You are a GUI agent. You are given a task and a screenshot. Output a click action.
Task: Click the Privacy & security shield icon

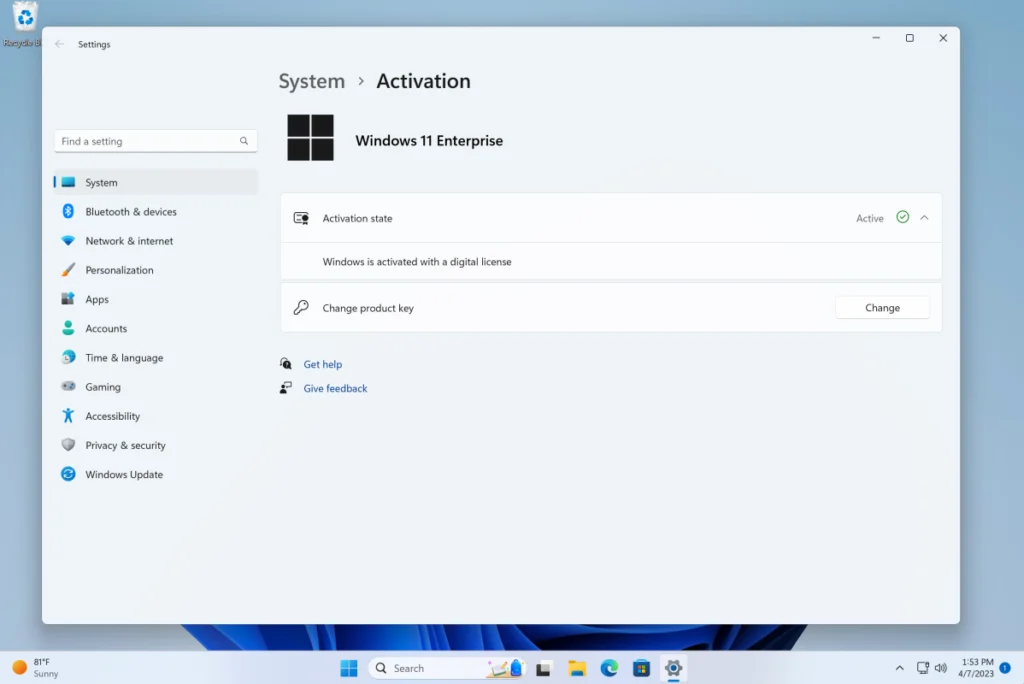pos(68,445)
